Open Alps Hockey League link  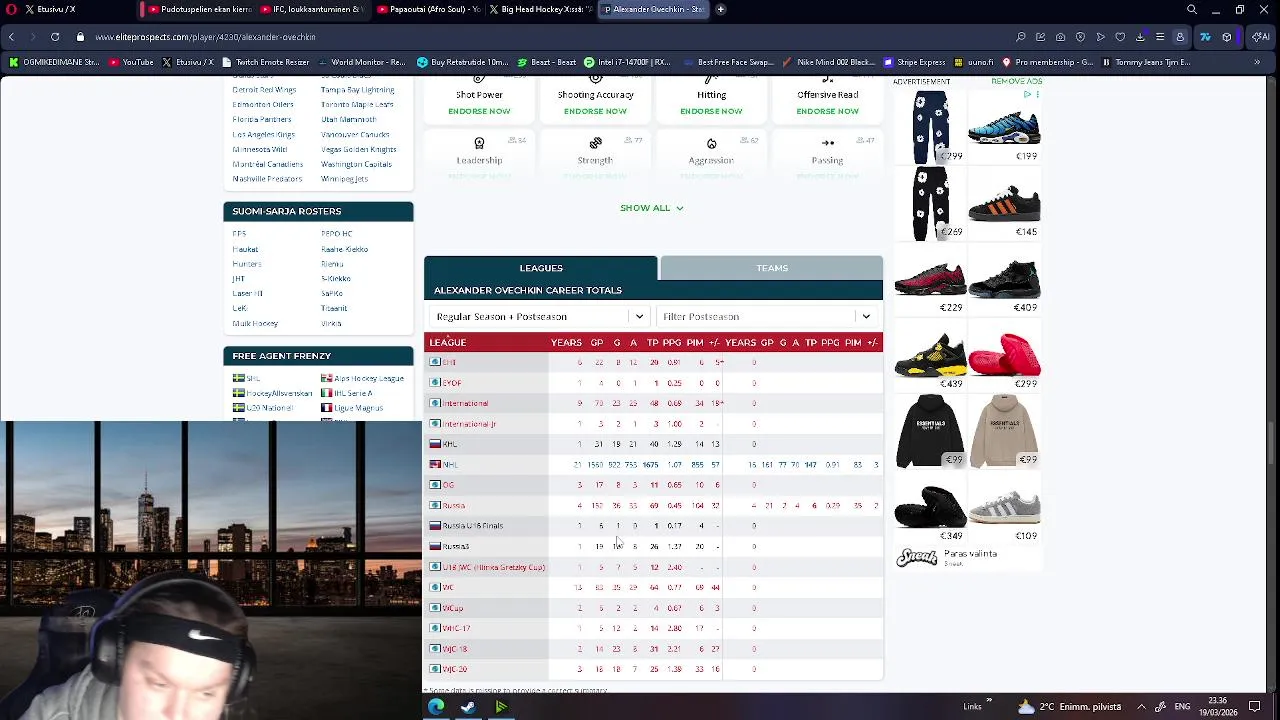(368, 378)
